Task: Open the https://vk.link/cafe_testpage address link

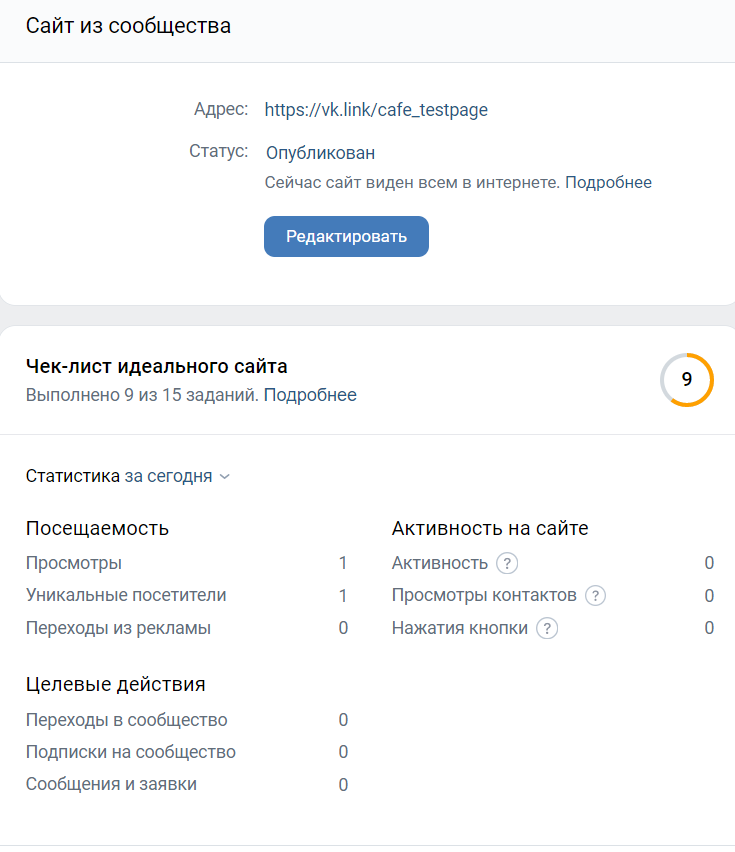Action: (376, 110)
